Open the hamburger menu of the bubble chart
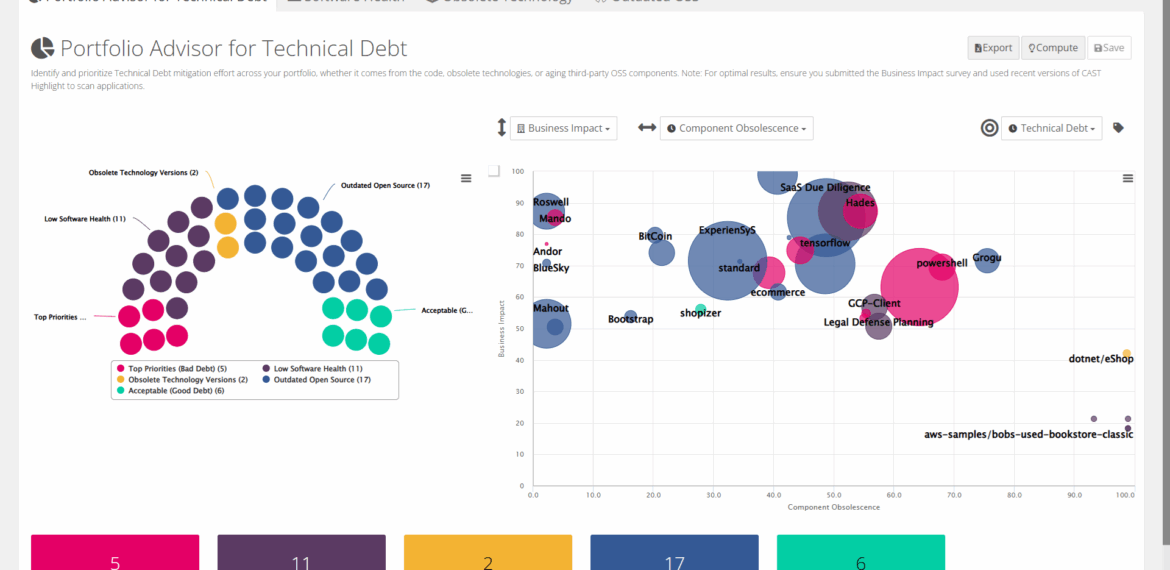Screen dimensions: 1170x570 [1128, 178]
